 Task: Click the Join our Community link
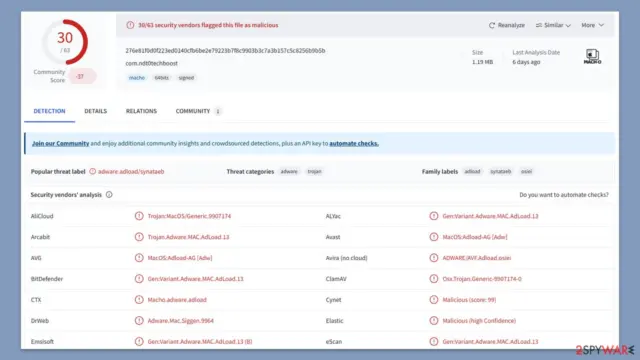(x=60, y=143)
